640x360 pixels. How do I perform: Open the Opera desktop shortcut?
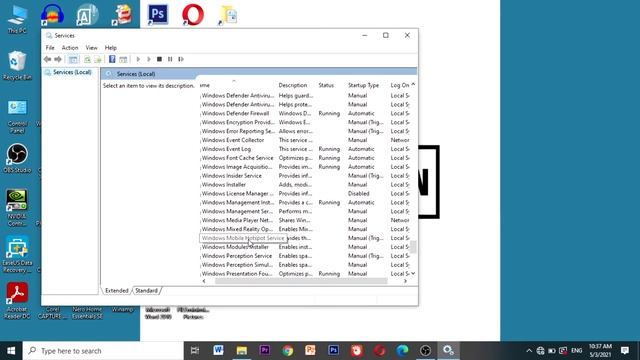pos(193,15)
